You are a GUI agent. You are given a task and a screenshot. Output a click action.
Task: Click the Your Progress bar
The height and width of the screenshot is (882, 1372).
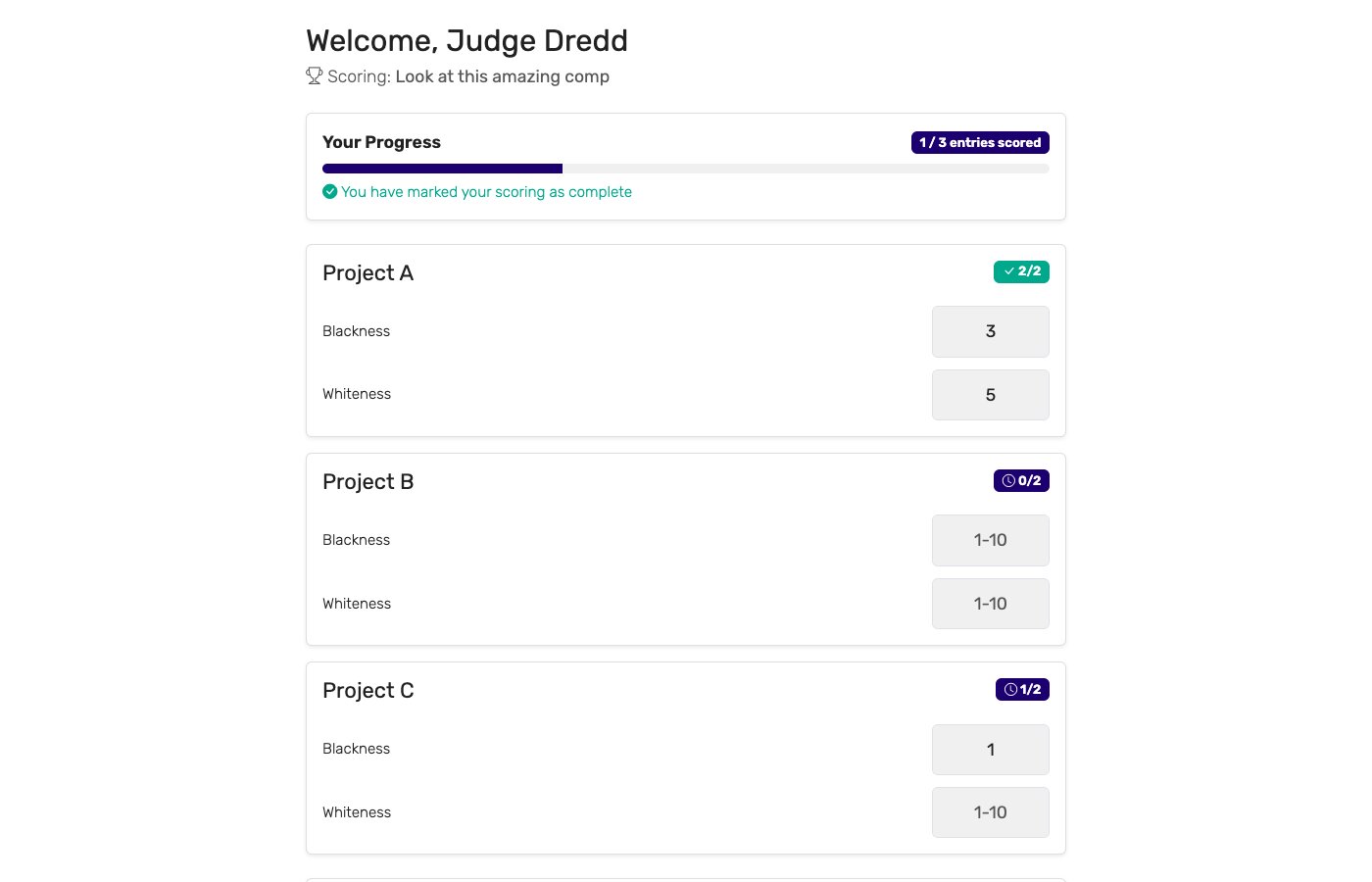[x=686, y=168]
